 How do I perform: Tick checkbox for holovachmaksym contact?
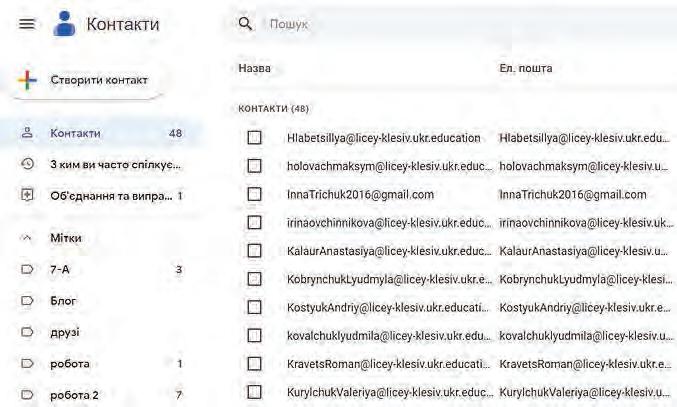tap(254, 166)
